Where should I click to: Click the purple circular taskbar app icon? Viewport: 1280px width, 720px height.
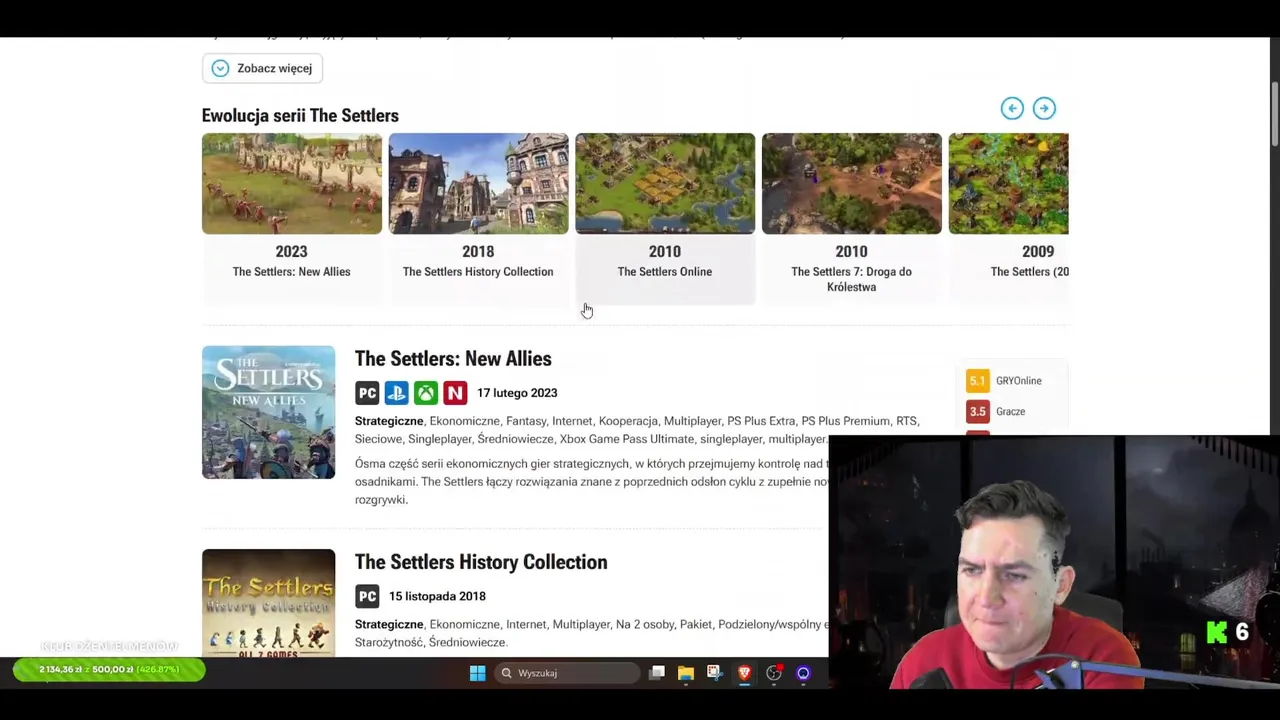(x=803, y=673)
